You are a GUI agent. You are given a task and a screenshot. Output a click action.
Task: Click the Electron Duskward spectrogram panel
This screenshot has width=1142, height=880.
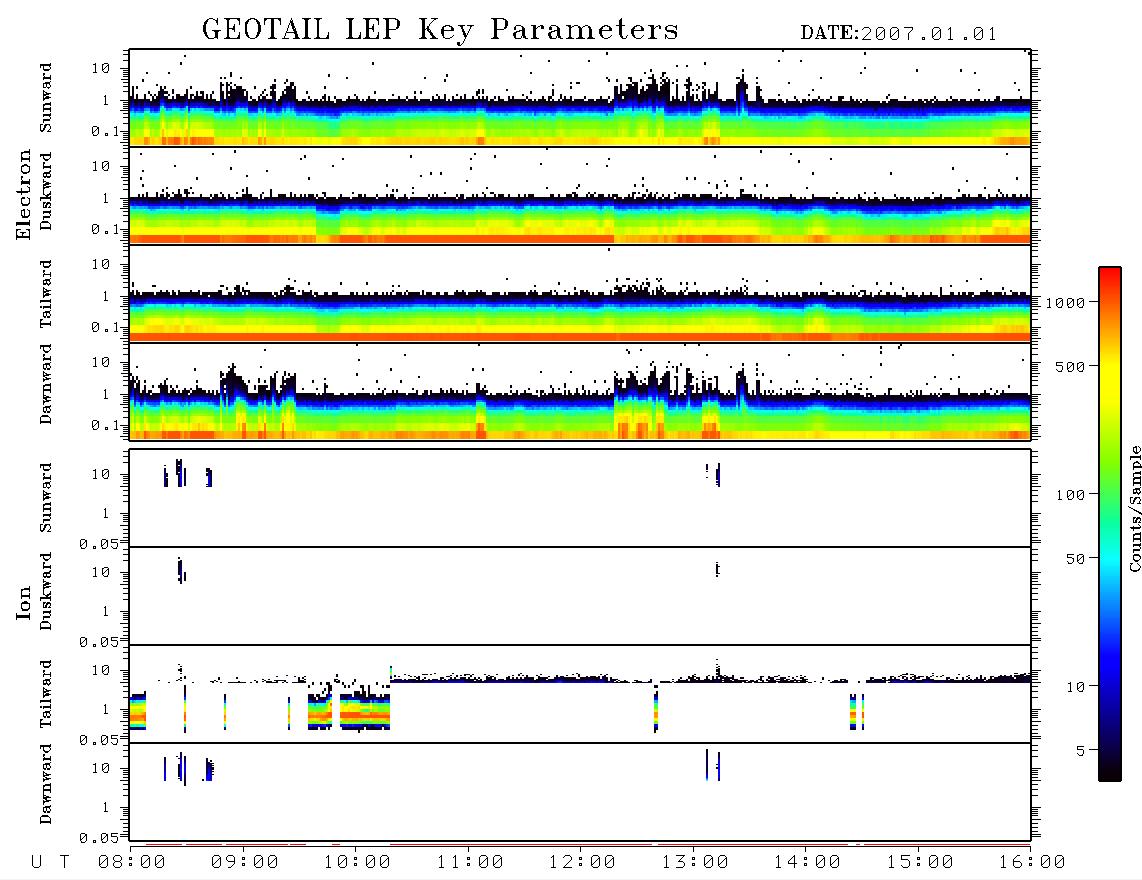[x=580, y=195]
